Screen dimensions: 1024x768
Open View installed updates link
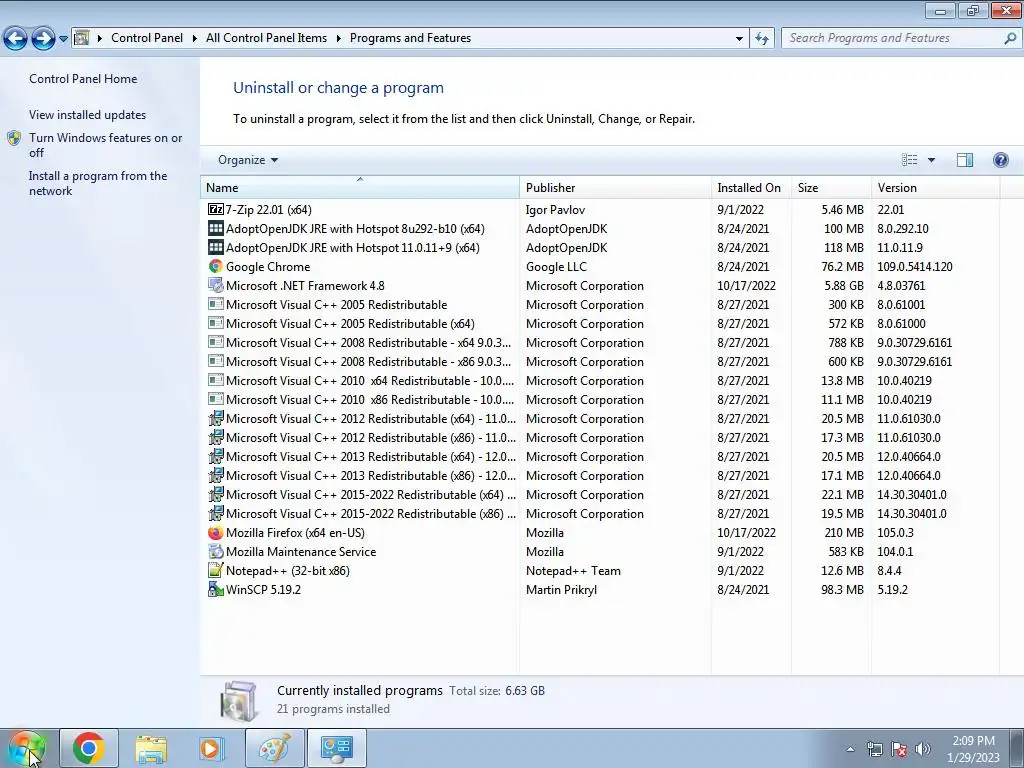pyautogui.click(x=88, y=115)
